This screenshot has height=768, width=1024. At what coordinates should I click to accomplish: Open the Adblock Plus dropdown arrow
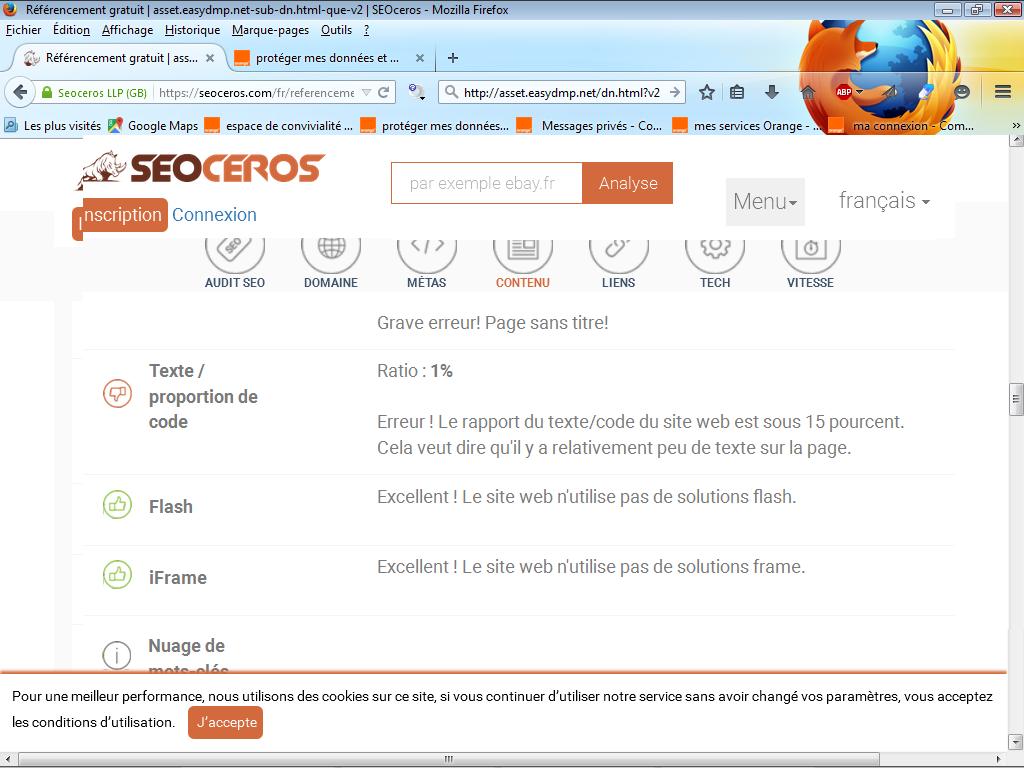click(859, 92)
